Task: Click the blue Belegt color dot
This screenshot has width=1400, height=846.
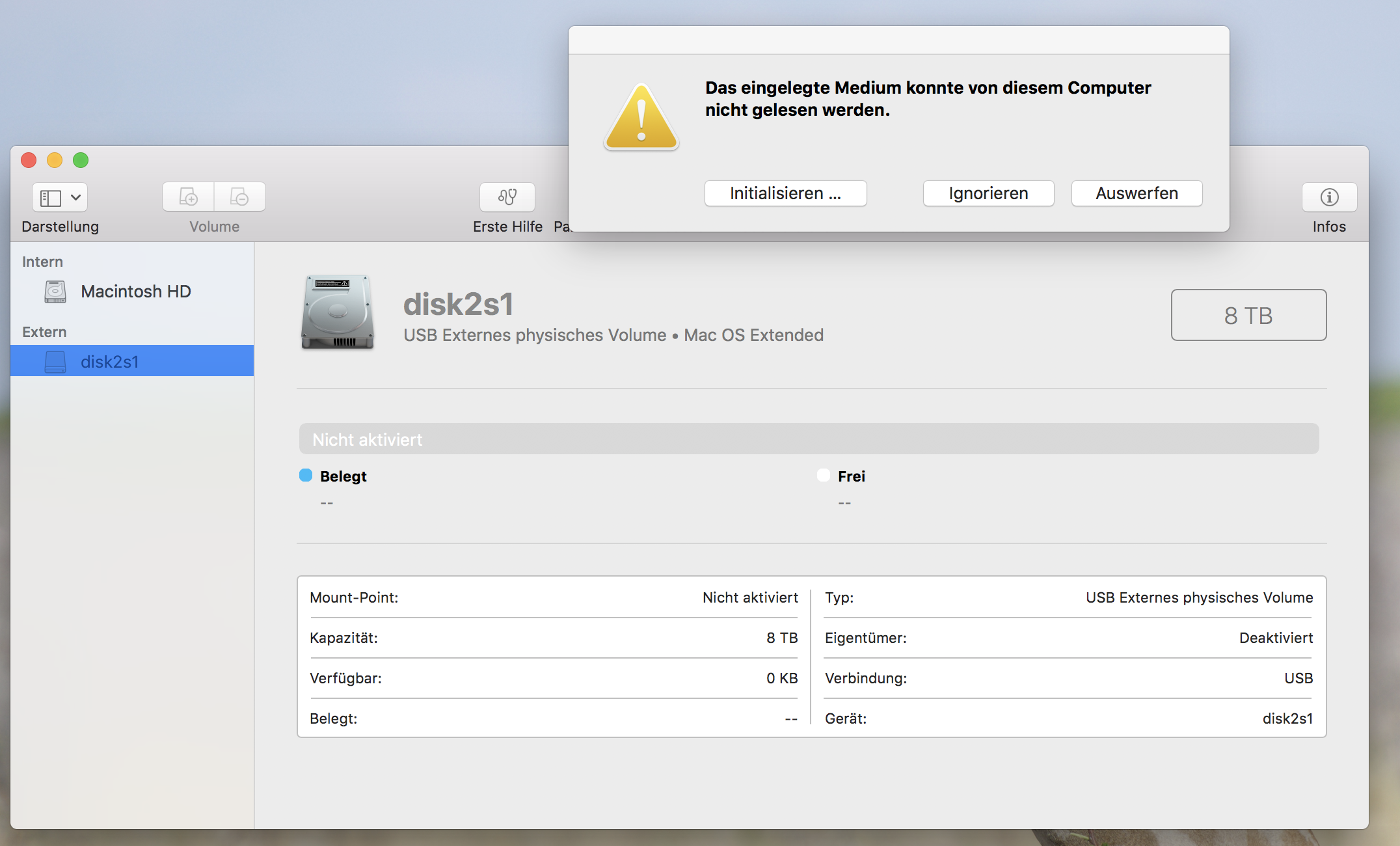Action: tap(306, 476)
